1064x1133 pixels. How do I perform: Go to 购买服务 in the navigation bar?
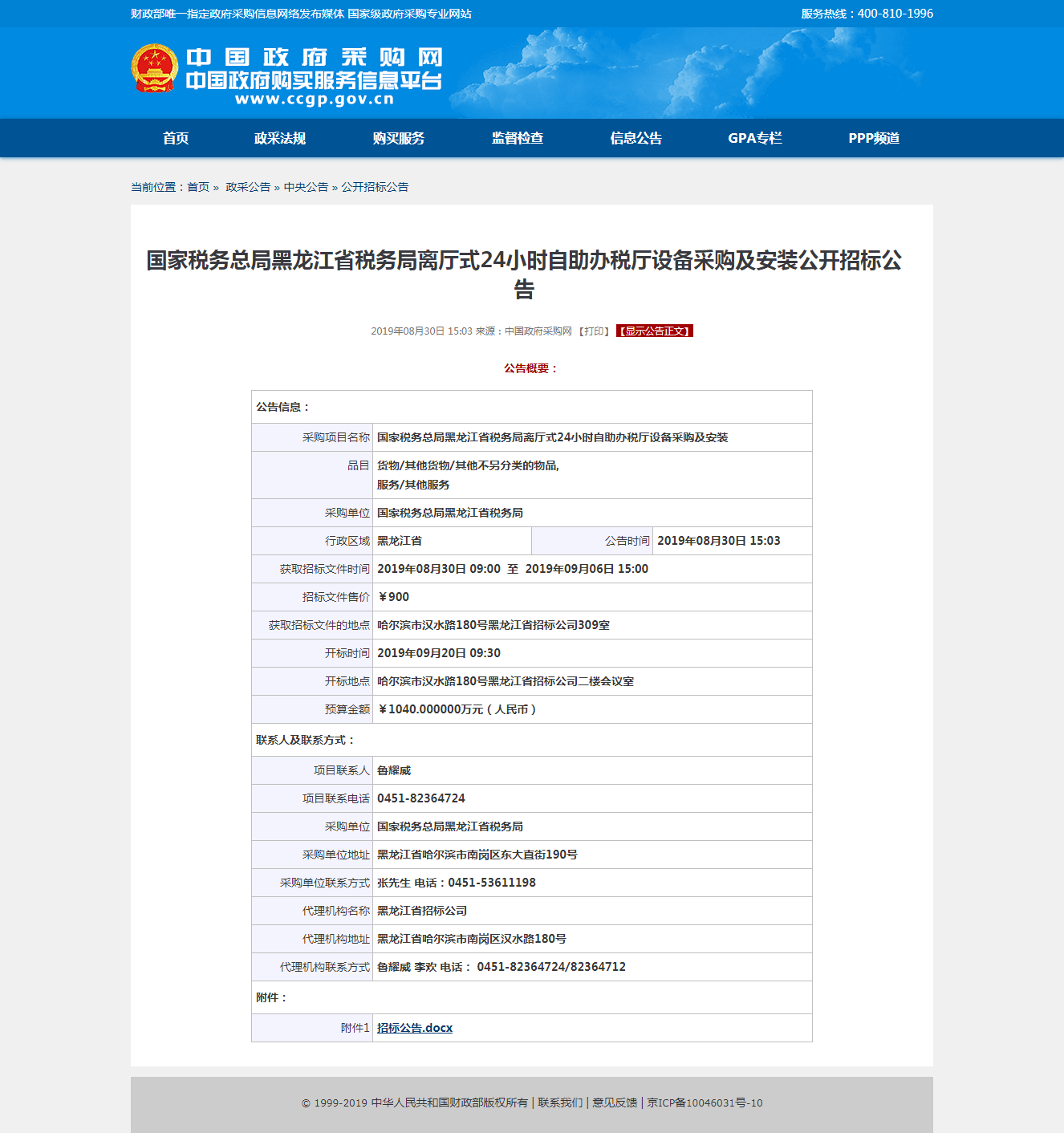tap(399, 138)
